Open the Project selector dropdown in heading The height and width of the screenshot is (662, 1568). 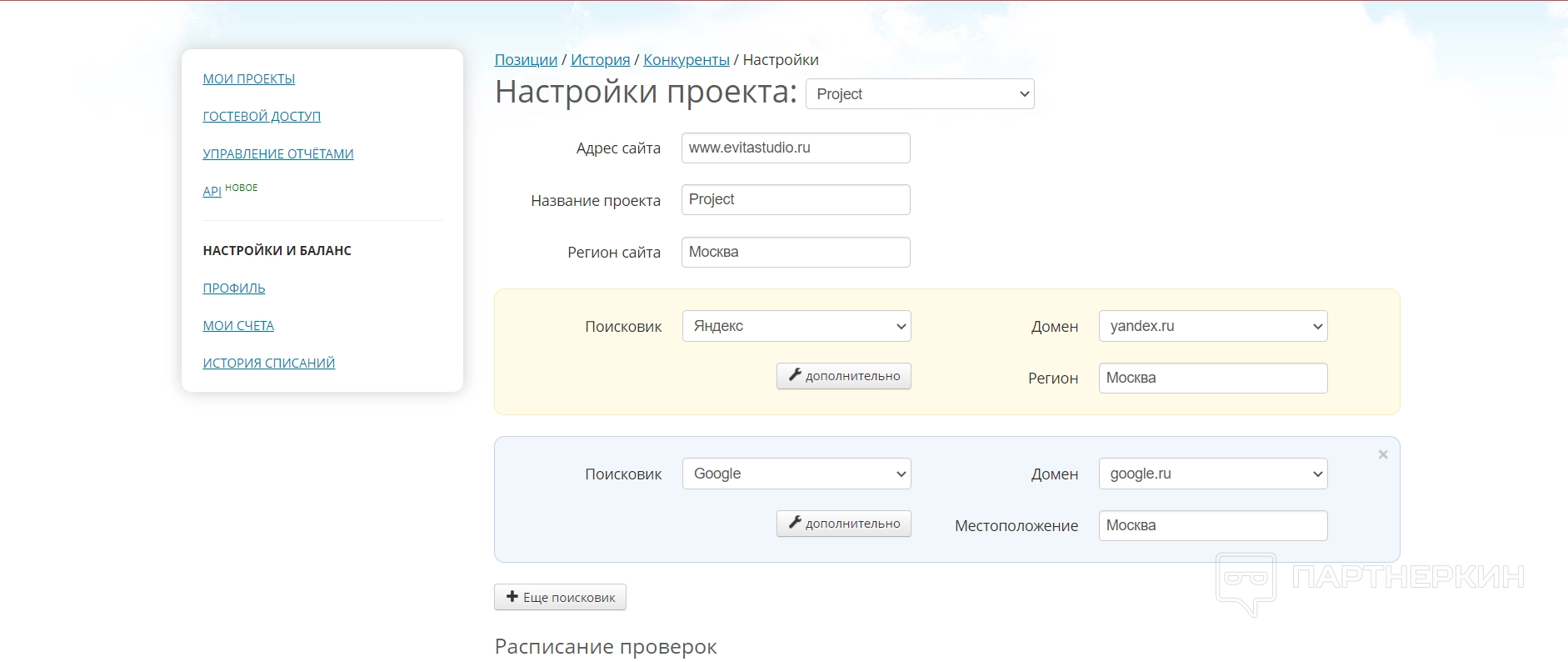coord(920,94)
